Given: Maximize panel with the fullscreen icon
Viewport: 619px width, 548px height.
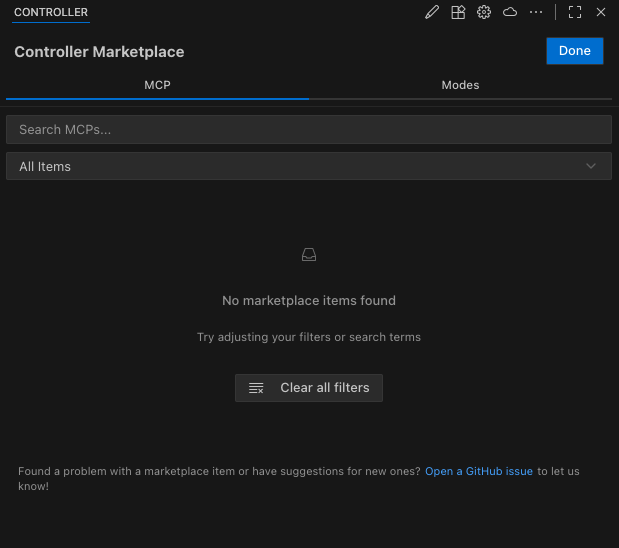Looking at the screenshot, I should click(575, 12).
